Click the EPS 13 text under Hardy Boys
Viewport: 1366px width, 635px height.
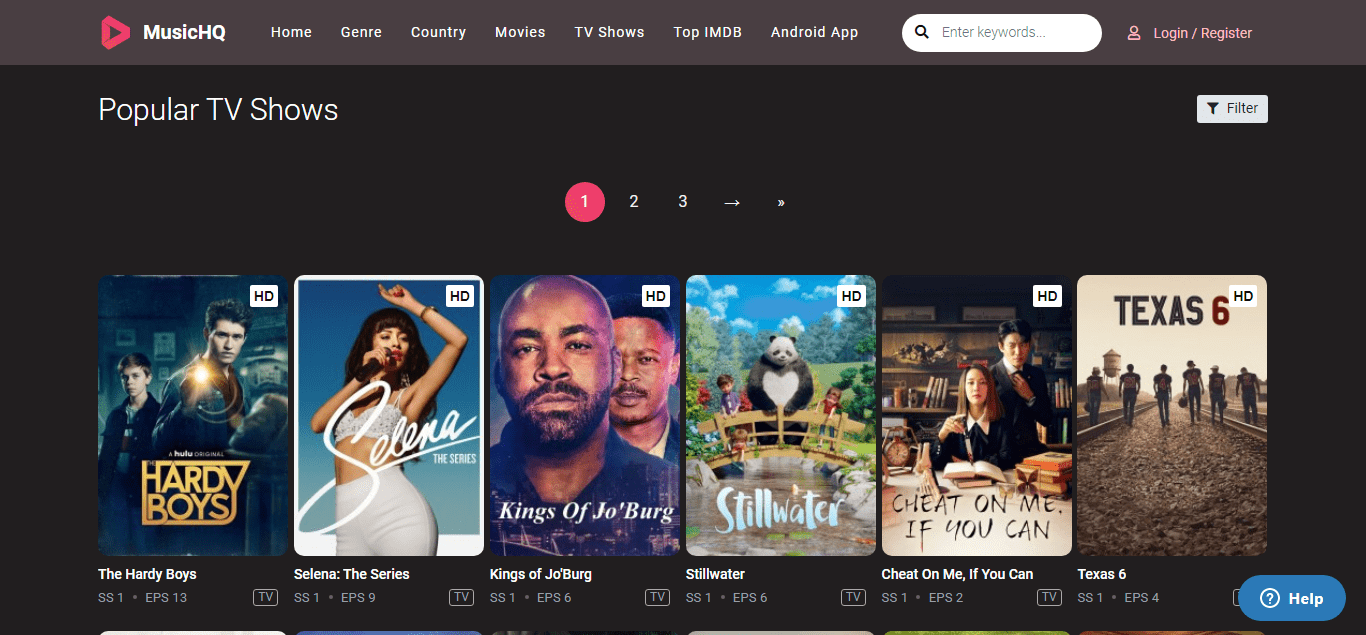click(x=166, y=598)
